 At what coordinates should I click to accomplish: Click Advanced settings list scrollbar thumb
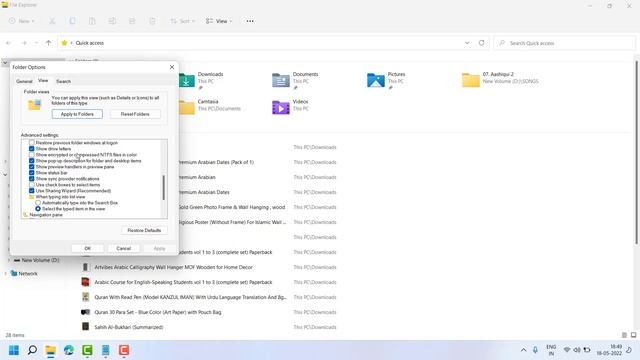click(164, 187)
